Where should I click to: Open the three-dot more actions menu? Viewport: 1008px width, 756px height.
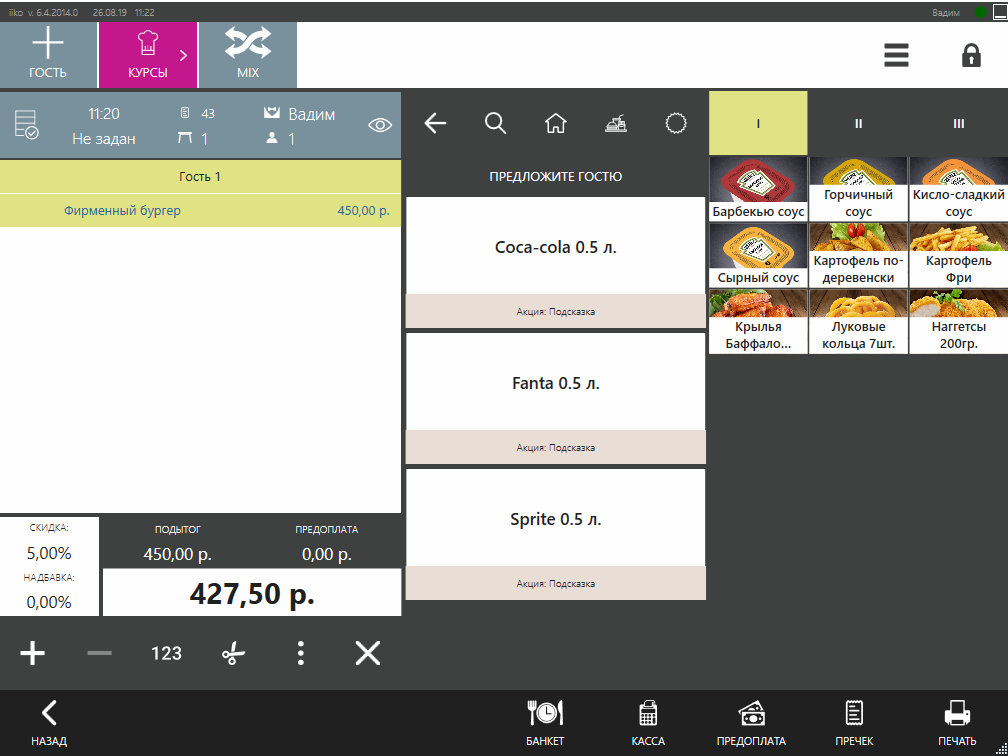[300, 654]
